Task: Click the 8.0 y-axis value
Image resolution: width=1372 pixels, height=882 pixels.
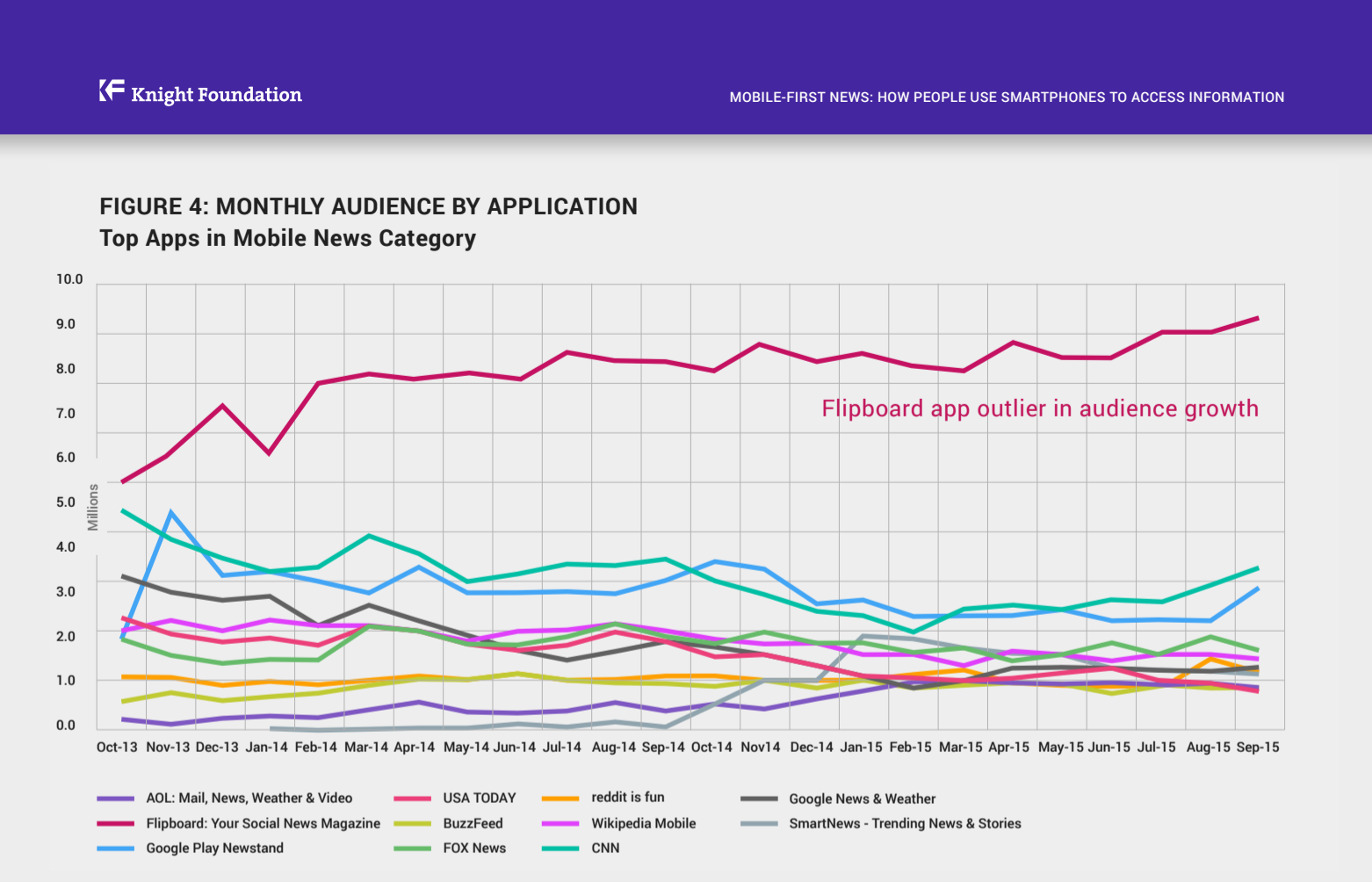Action: coord(66,369)
